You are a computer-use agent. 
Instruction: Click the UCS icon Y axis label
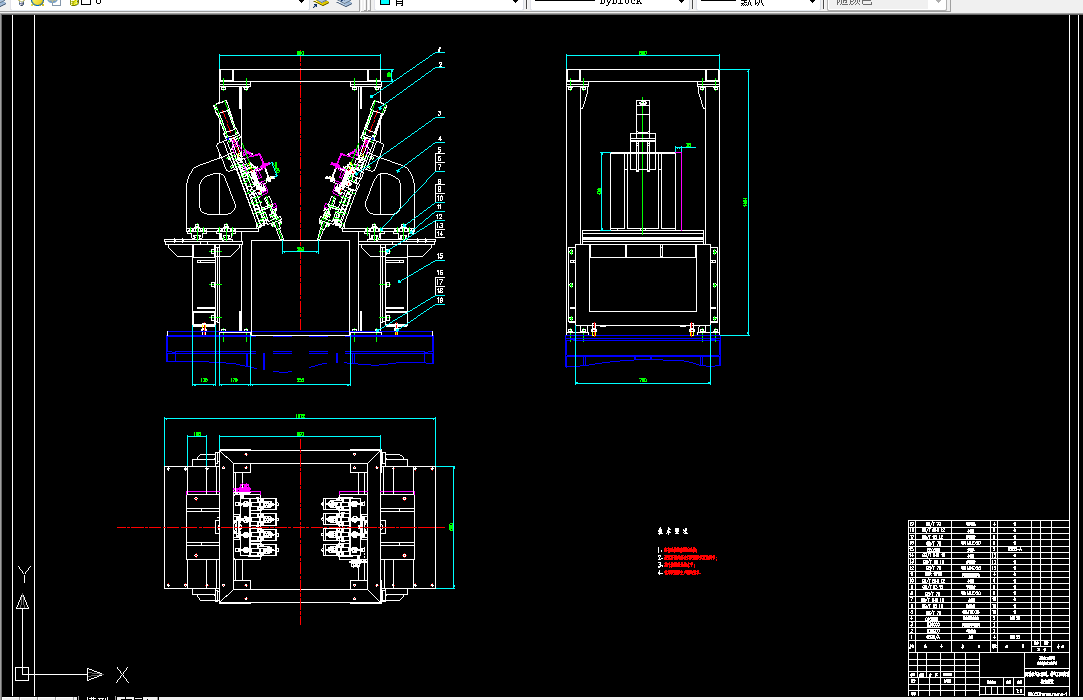[x=24, y=574]
